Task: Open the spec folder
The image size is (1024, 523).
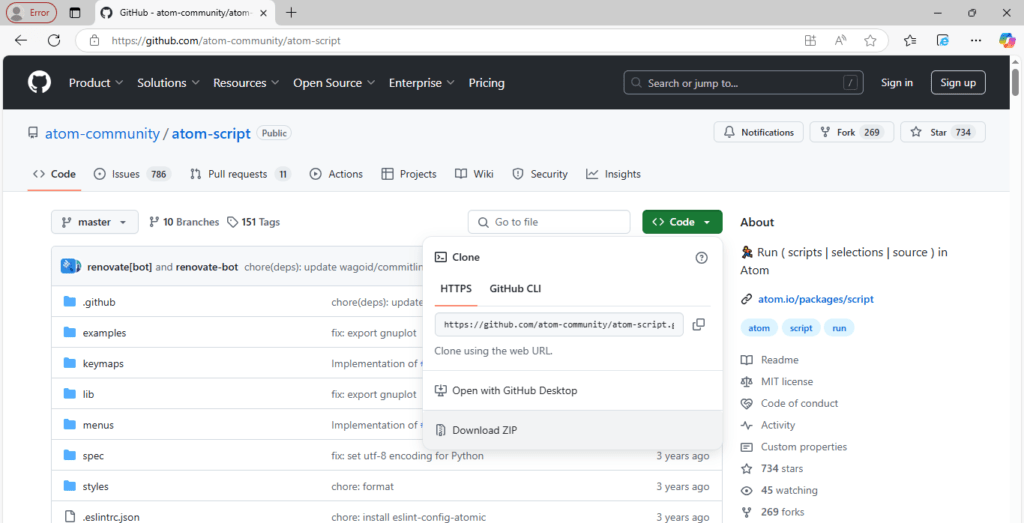Action: click(93, 456)
